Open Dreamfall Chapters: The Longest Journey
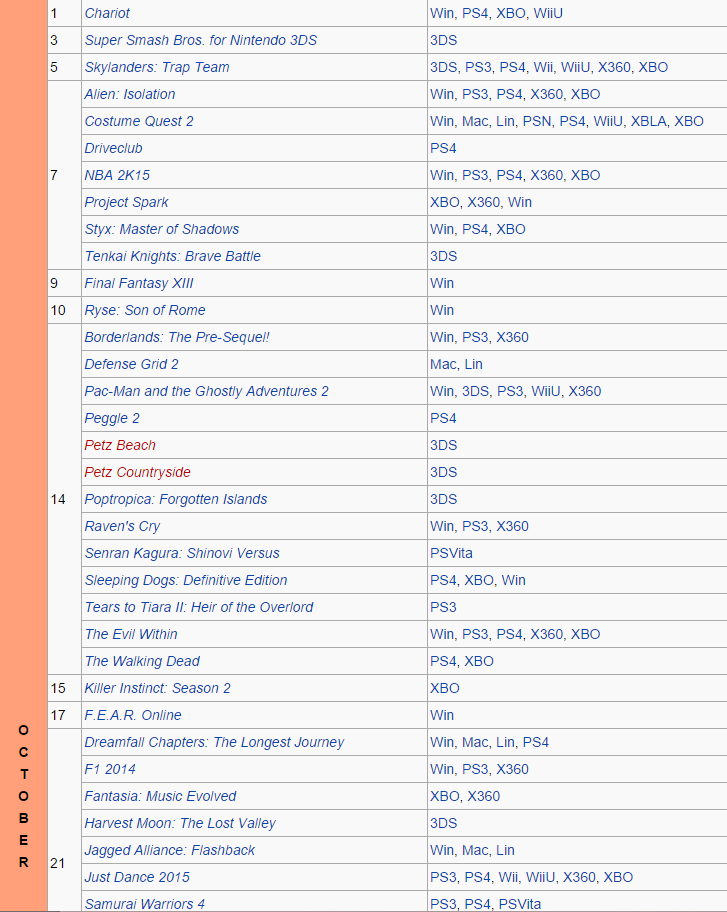The image size is (727, 912). click(x=213, y=742)
